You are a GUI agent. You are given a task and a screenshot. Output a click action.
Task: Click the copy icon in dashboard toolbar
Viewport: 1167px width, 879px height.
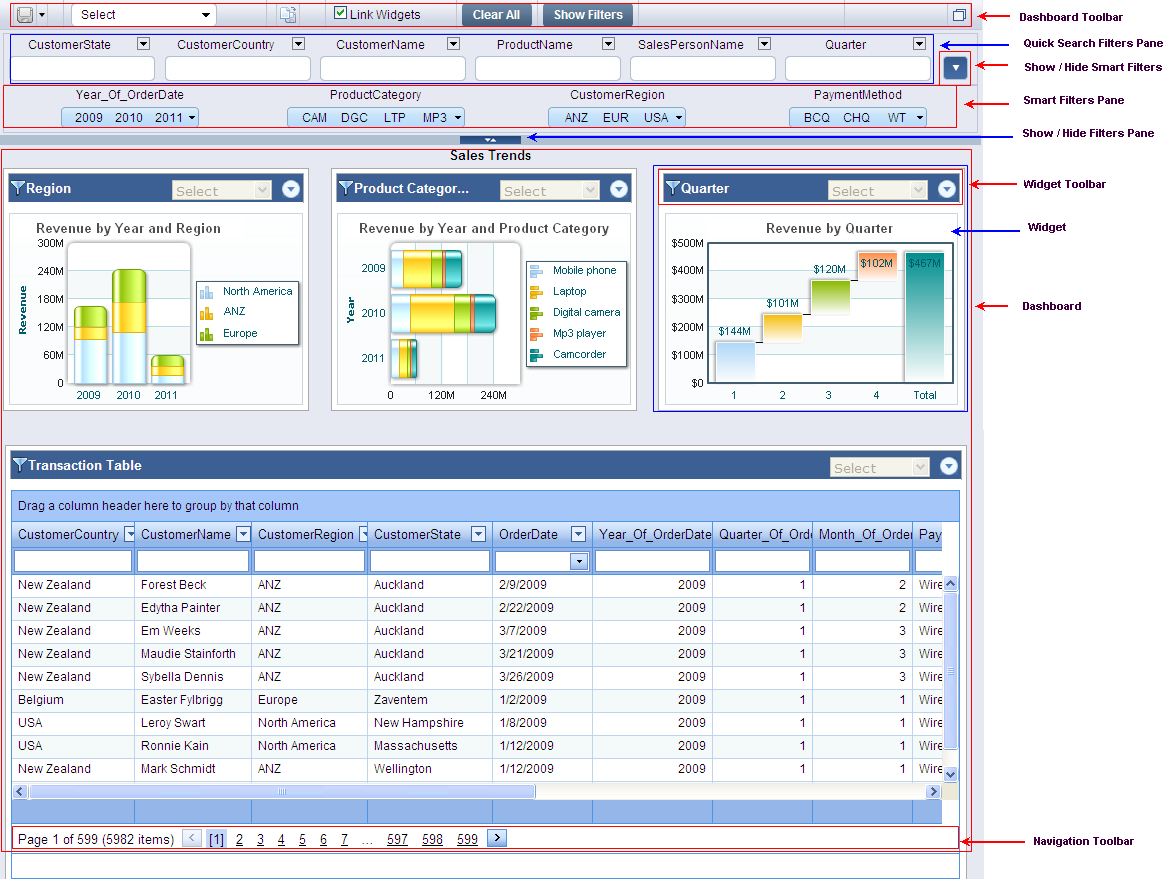(288, 15)
